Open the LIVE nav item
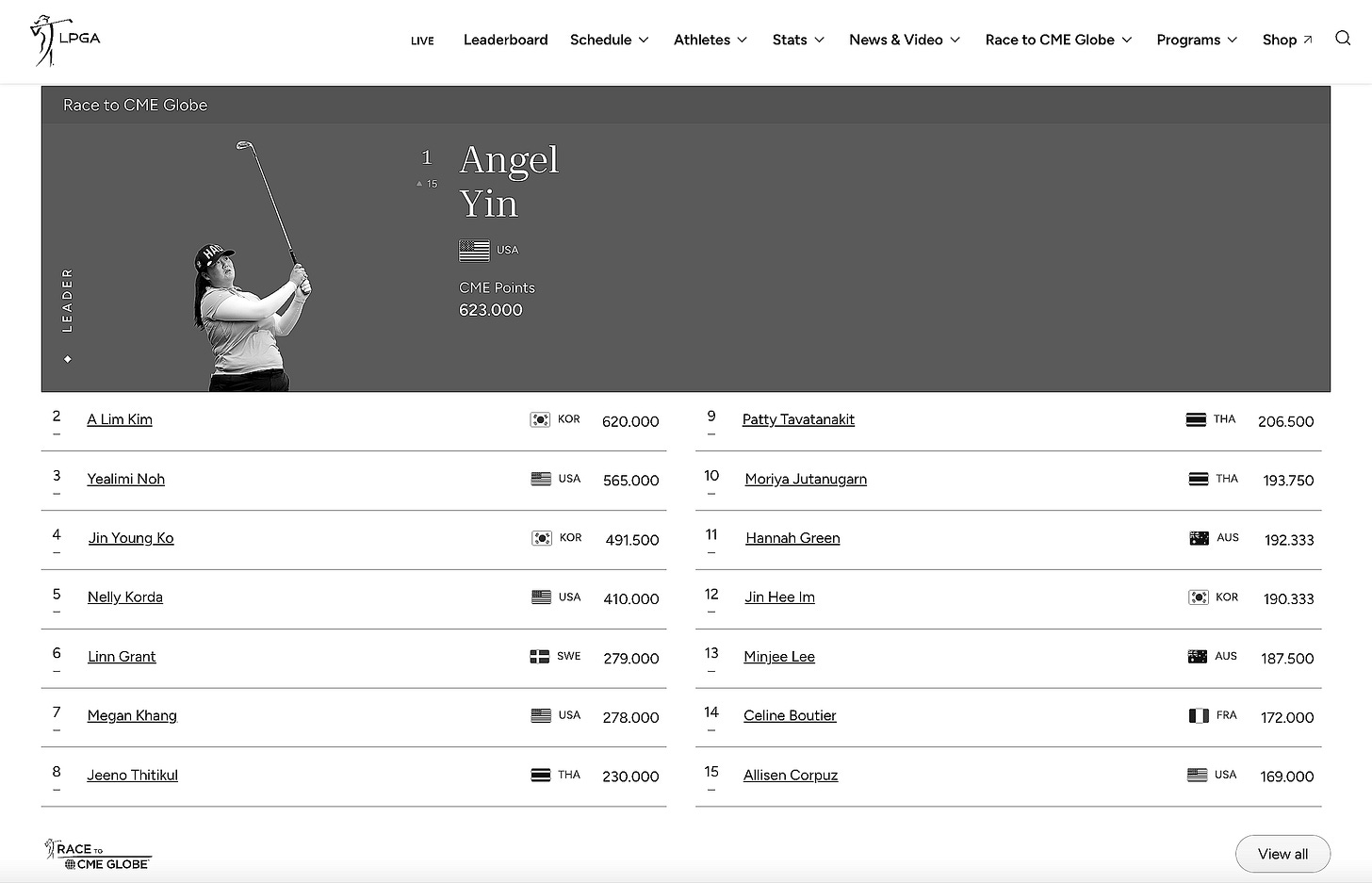Image resolution: width=1372 pixels, height=883 pixels. coord(422,41)
